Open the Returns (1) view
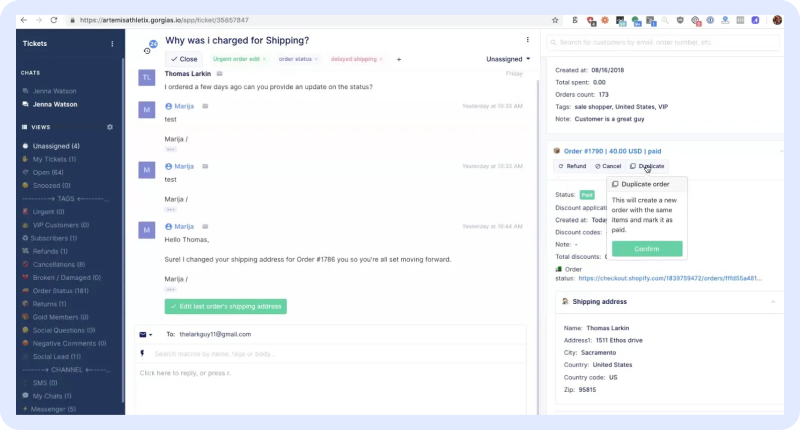This screenshot has width=800, height=430. pos(49,304)
